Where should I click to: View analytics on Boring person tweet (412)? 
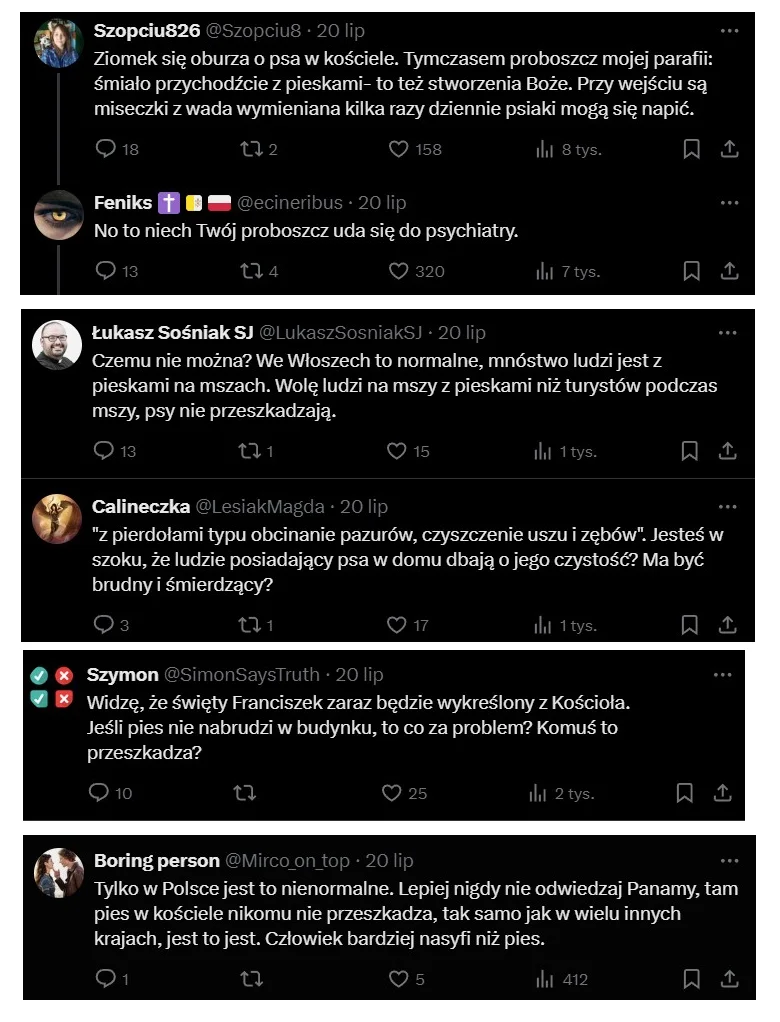545,979
